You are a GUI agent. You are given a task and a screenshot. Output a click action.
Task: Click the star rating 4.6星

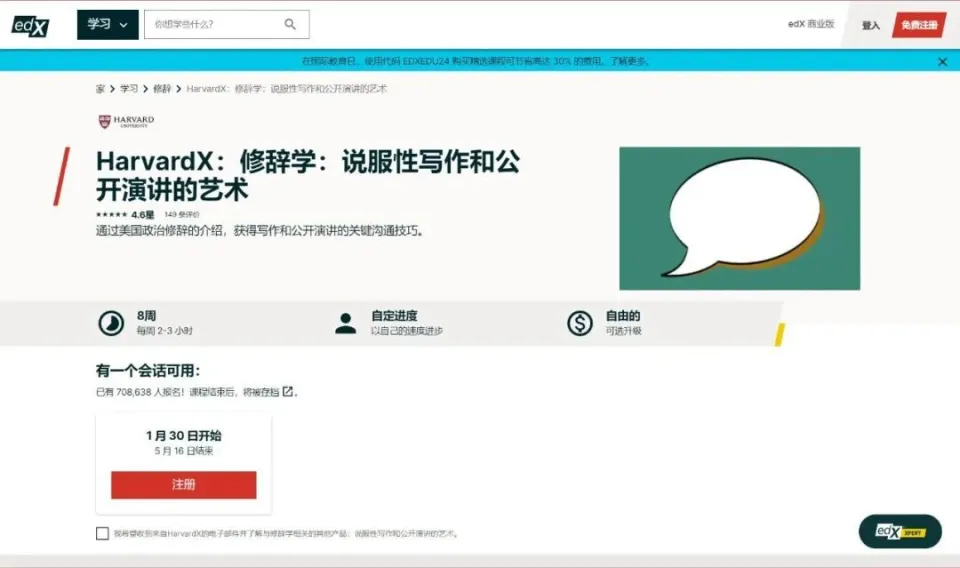click(125, 215)
